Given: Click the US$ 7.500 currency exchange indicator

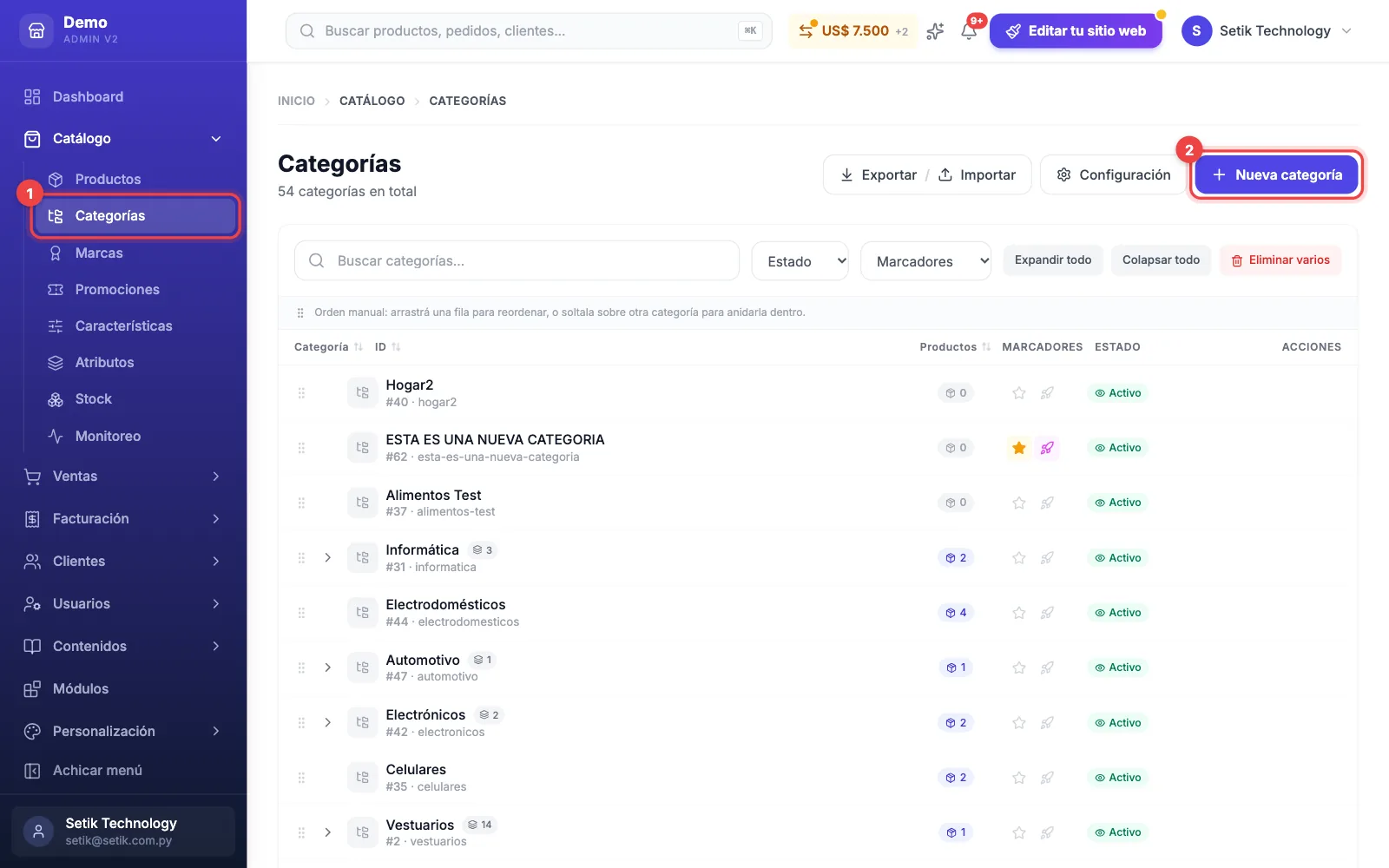Looking at the screenshot, I should pos(853,31).
